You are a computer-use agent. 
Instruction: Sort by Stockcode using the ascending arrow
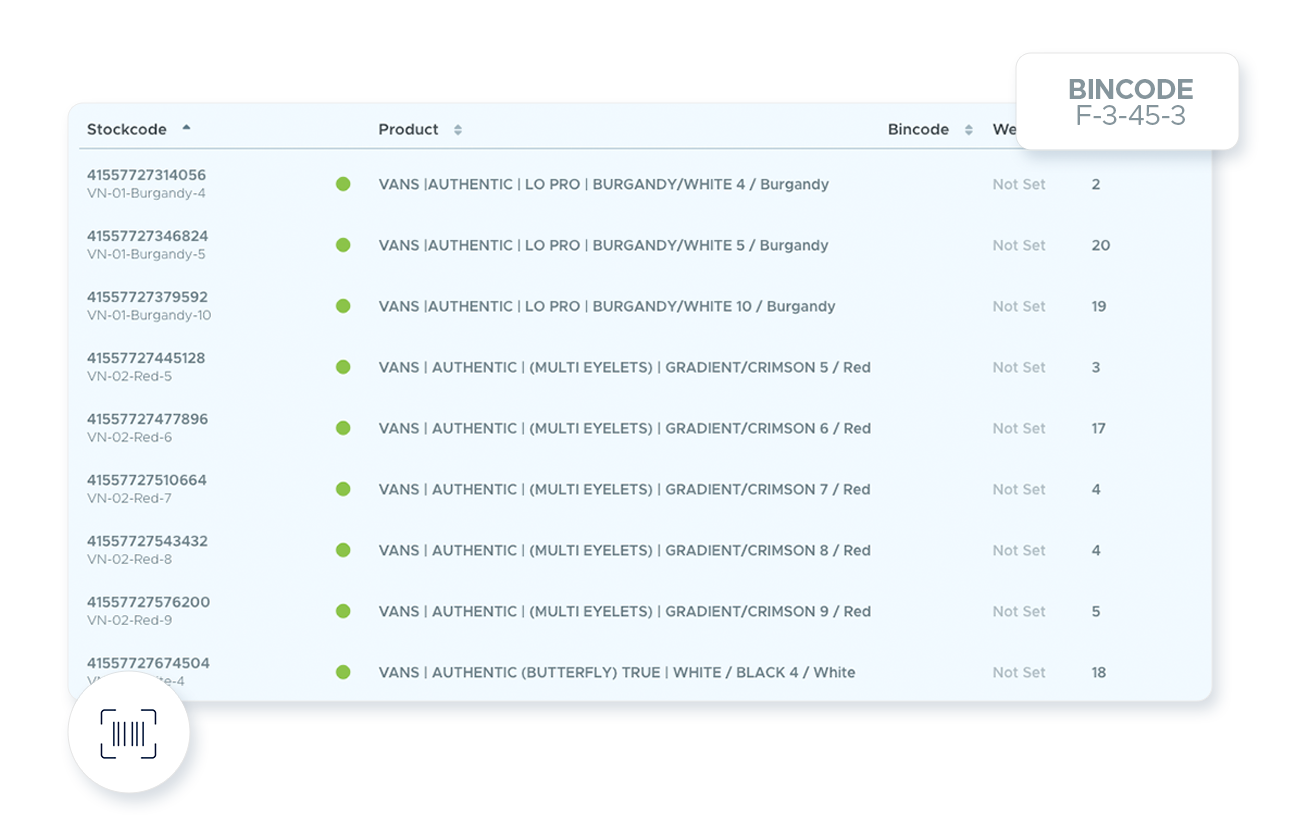click(x=186, y=129)
